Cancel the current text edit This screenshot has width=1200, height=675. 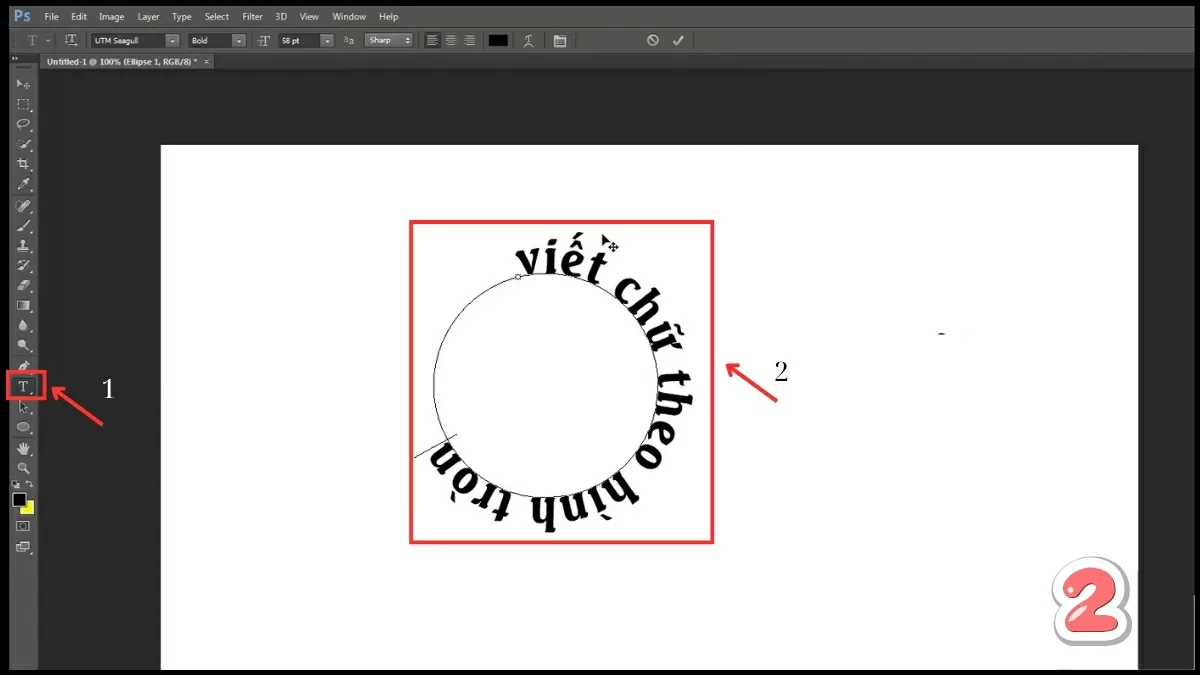(x=652, y=40)
